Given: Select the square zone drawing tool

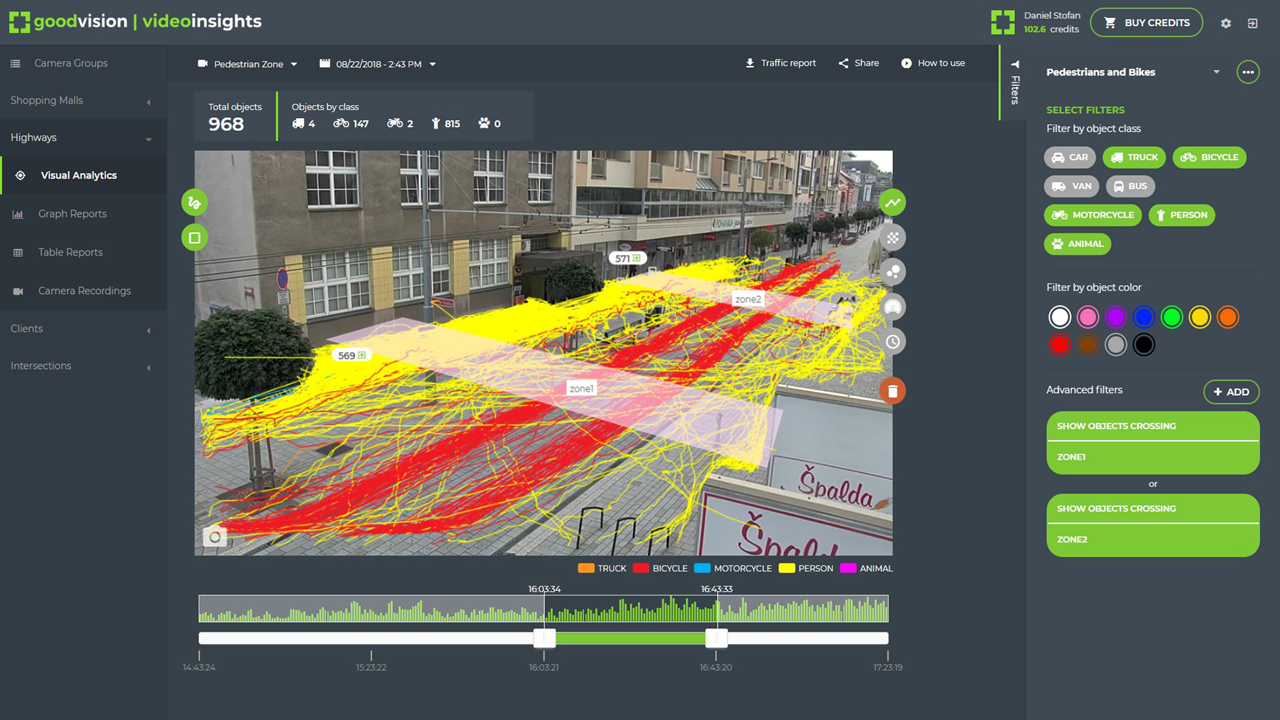Looking at the screenshot, I should [x=194, y=238].
